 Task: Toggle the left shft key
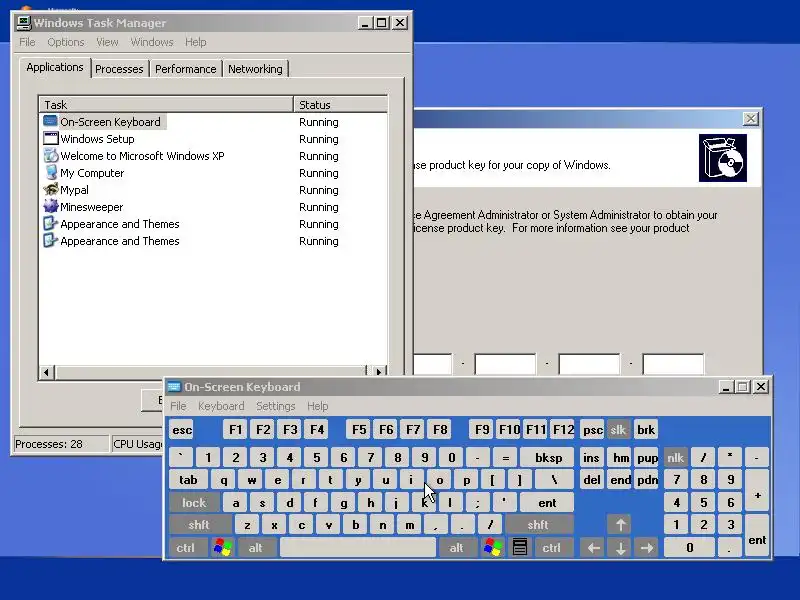pyautogui.click(x=199, y=524)
